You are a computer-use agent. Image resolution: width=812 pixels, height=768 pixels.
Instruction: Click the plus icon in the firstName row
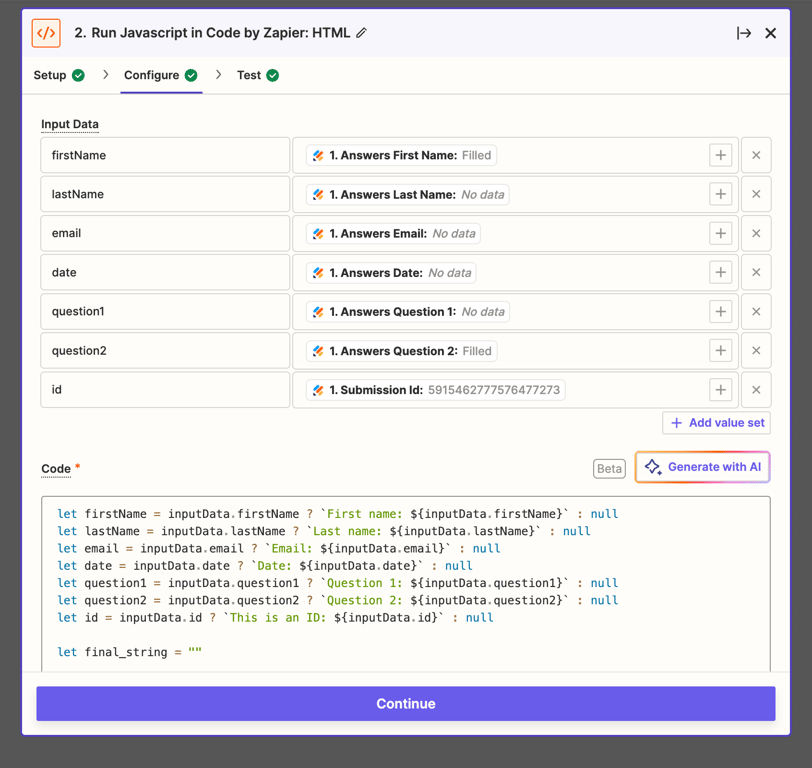pyautogui.click(x=720, y=155)
